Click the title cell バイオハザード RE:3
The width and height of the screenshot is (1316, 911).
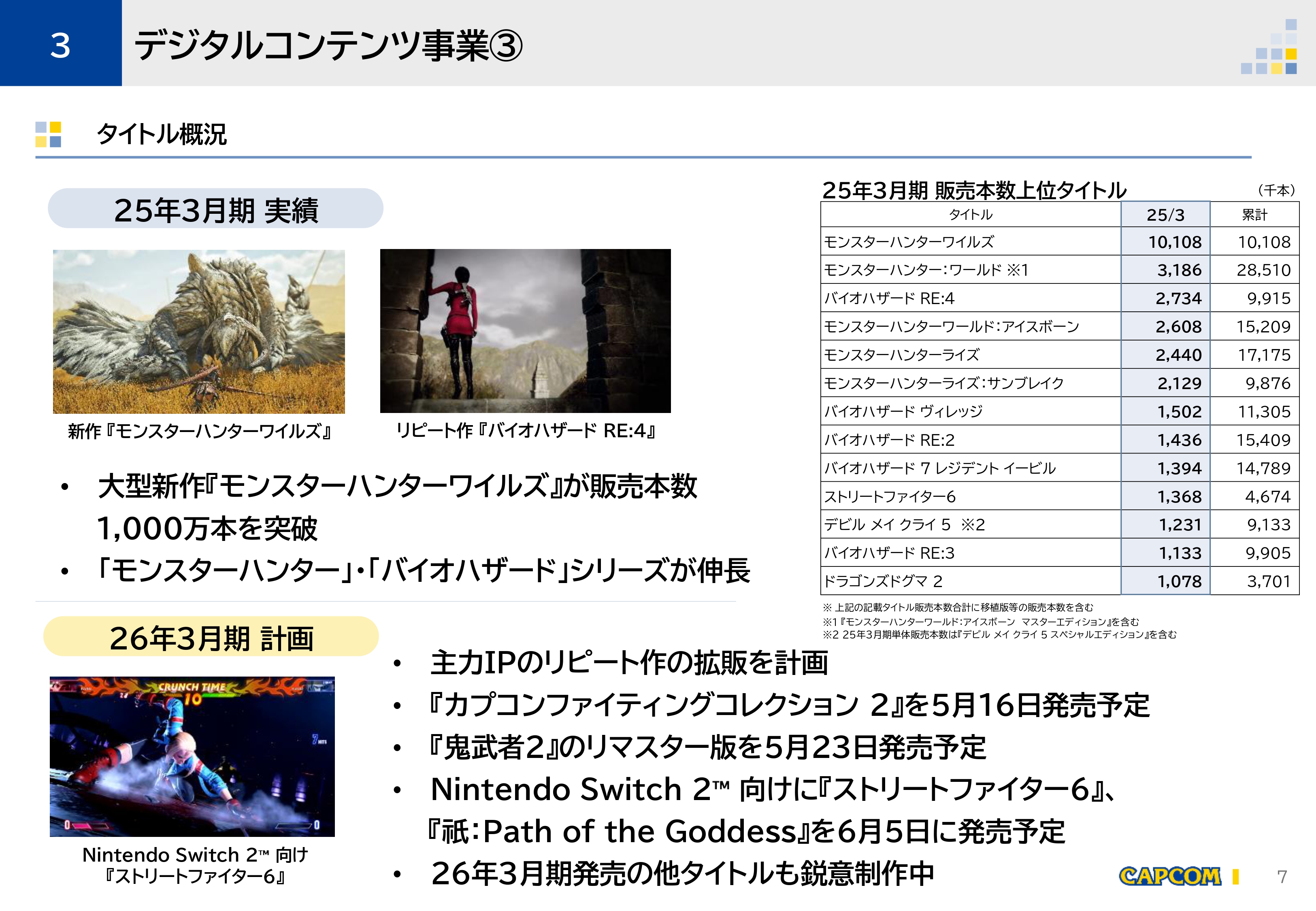971,553
